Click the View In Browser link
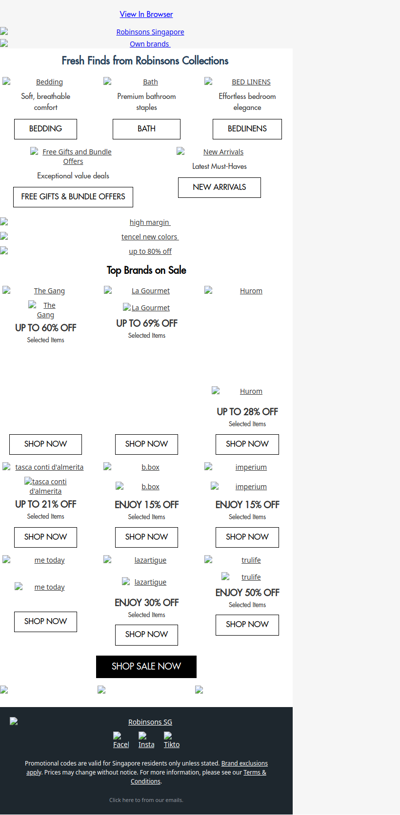 (146, 14)
